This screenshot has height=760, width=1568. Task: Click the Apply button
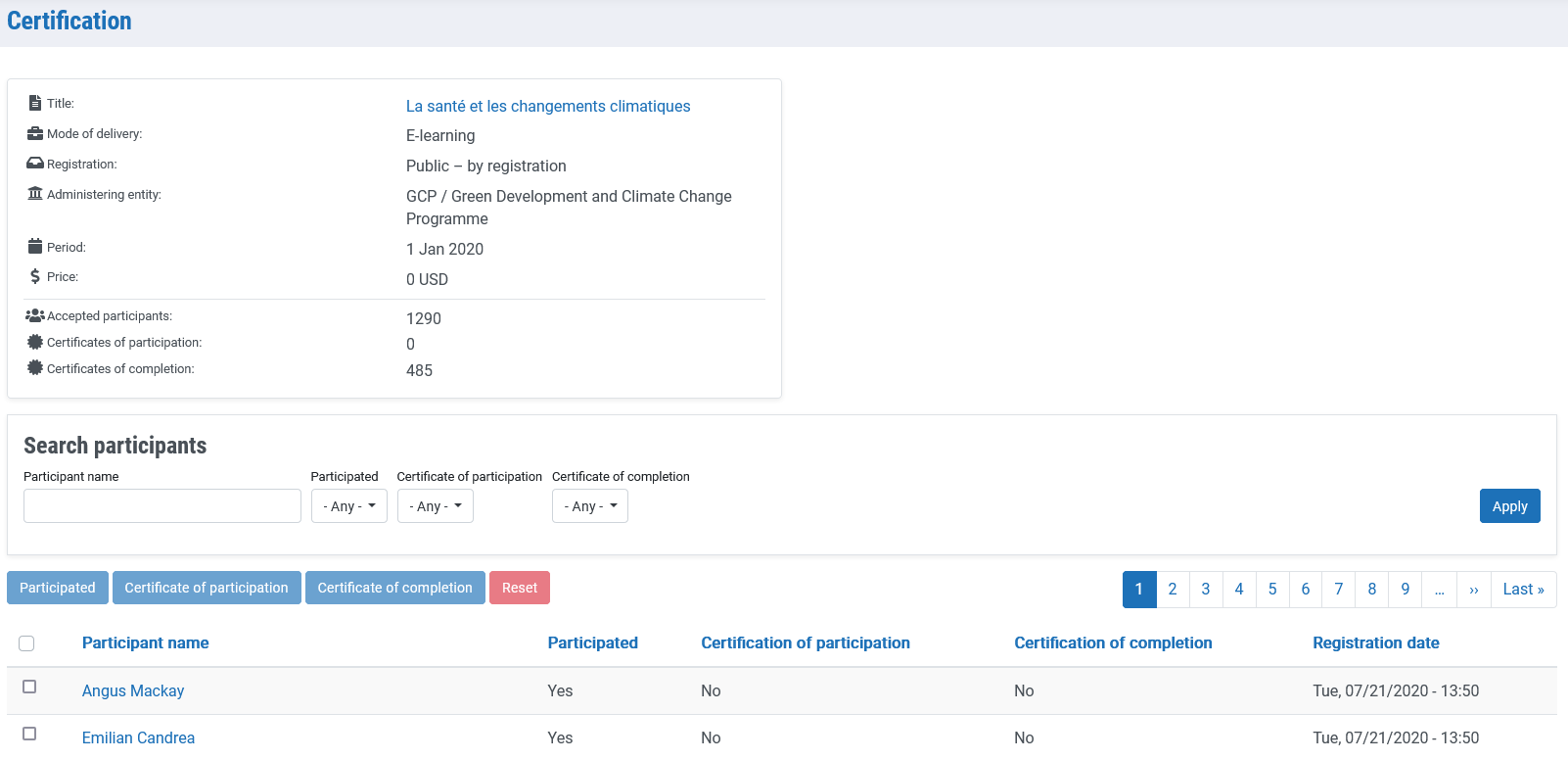[1510, 506]
